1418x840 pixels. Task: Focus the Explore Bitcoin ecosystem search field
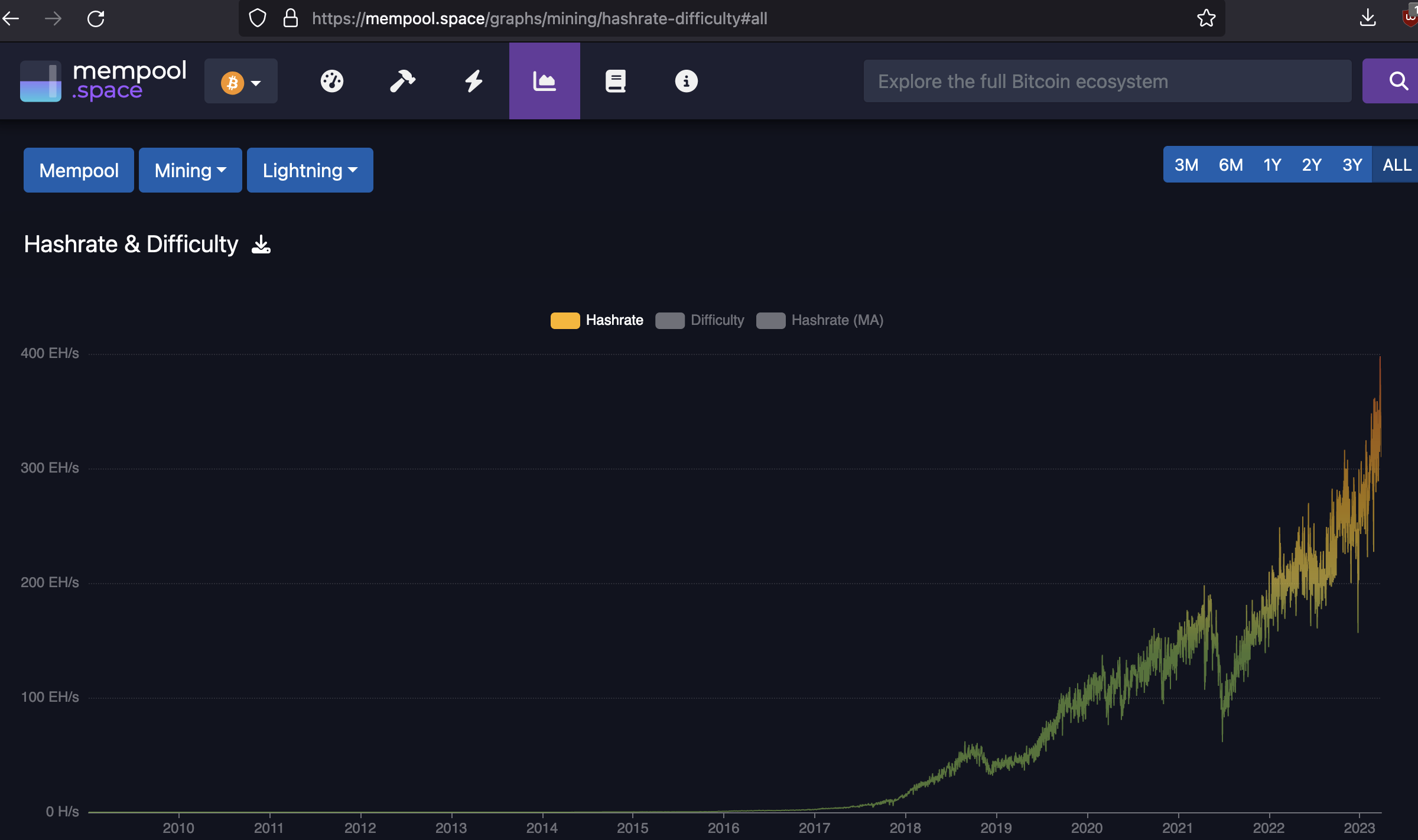(x=1107, y=81)
